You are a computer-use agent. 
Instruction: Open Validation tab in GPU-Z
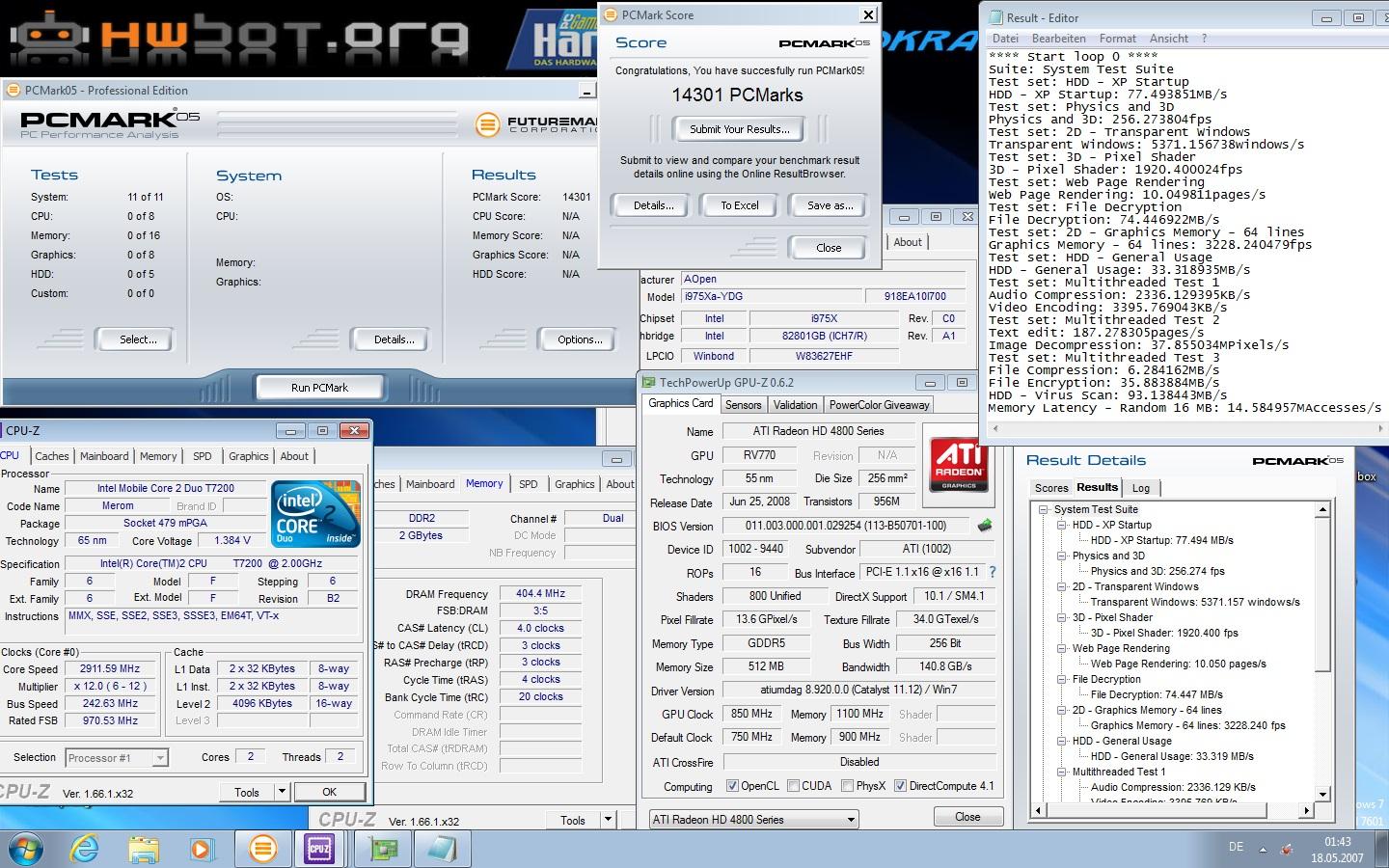point(795,405)
